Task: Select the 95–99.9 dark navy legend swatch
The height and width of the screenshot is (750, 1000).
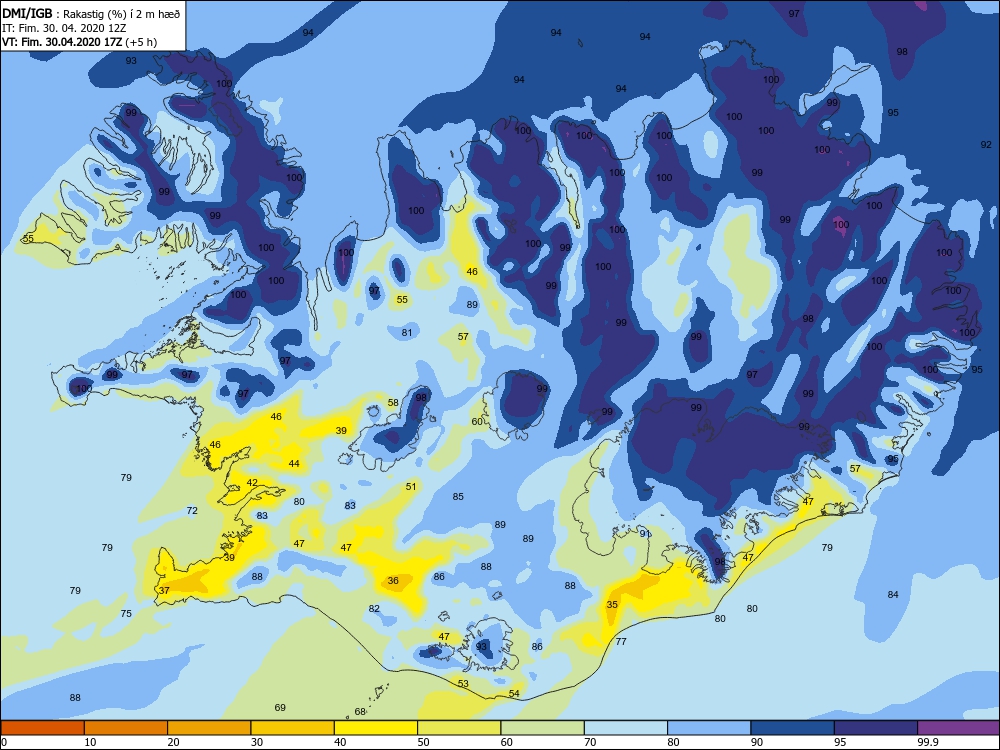Action: point(876,728)
